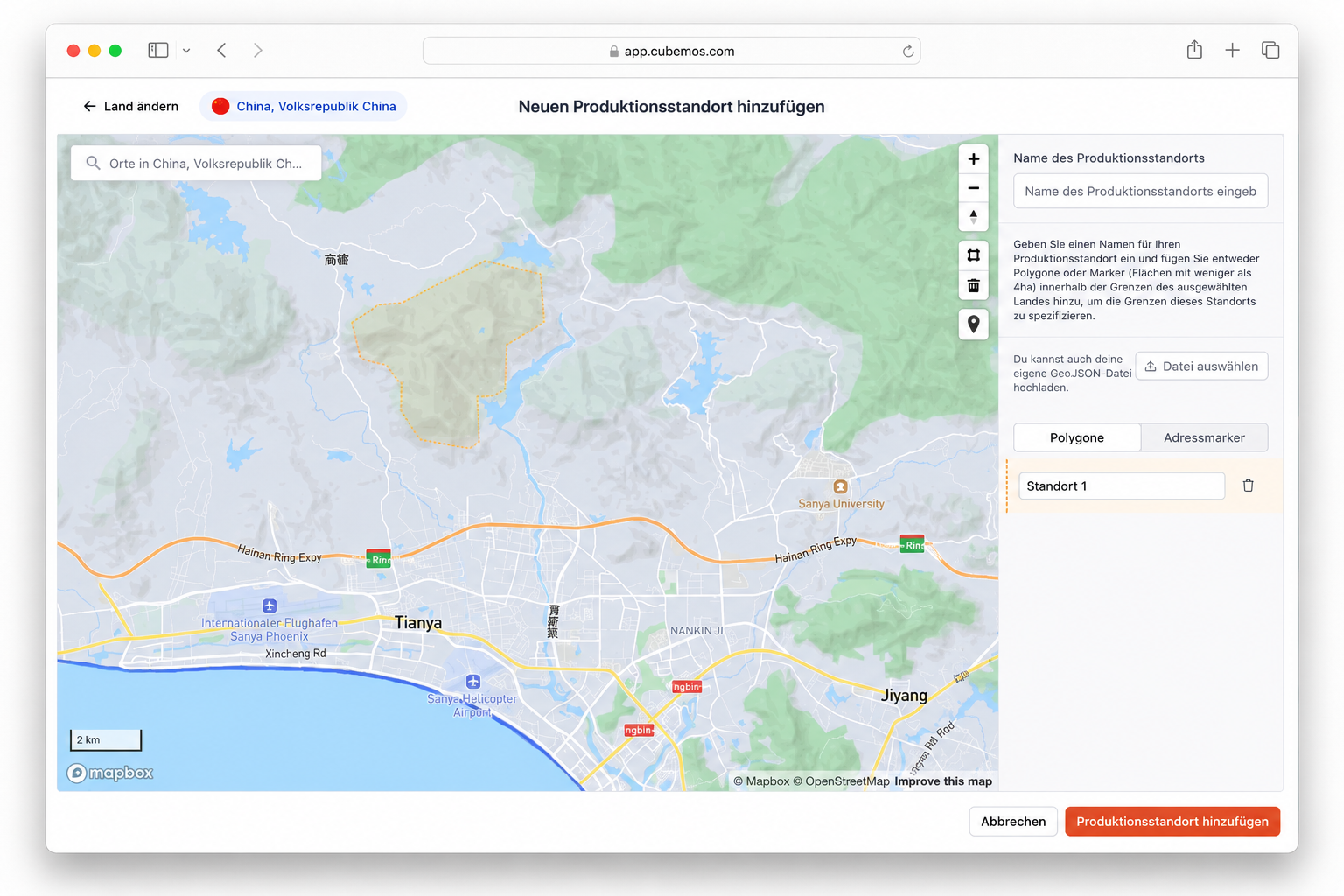Click Datei auswählen upload button
1344x896 pixels.
(x=1201, y=367)
